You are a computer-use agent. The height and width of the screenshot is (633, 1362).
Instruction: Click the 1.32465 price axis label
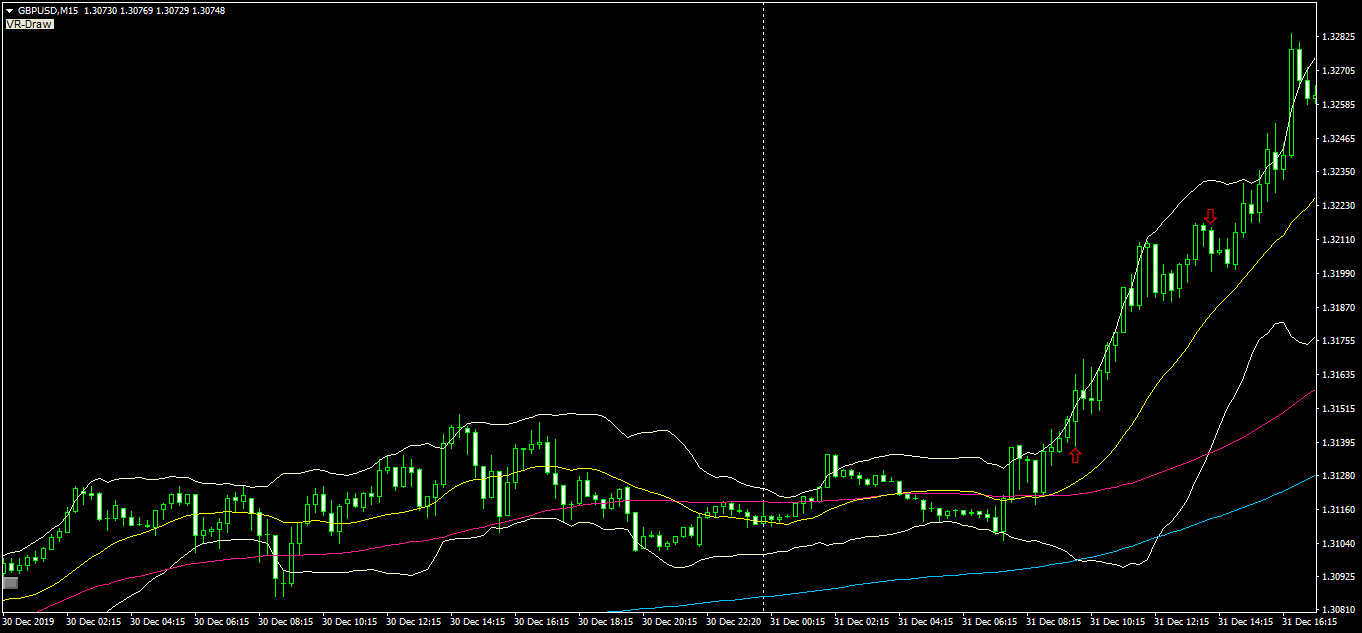1338,138
